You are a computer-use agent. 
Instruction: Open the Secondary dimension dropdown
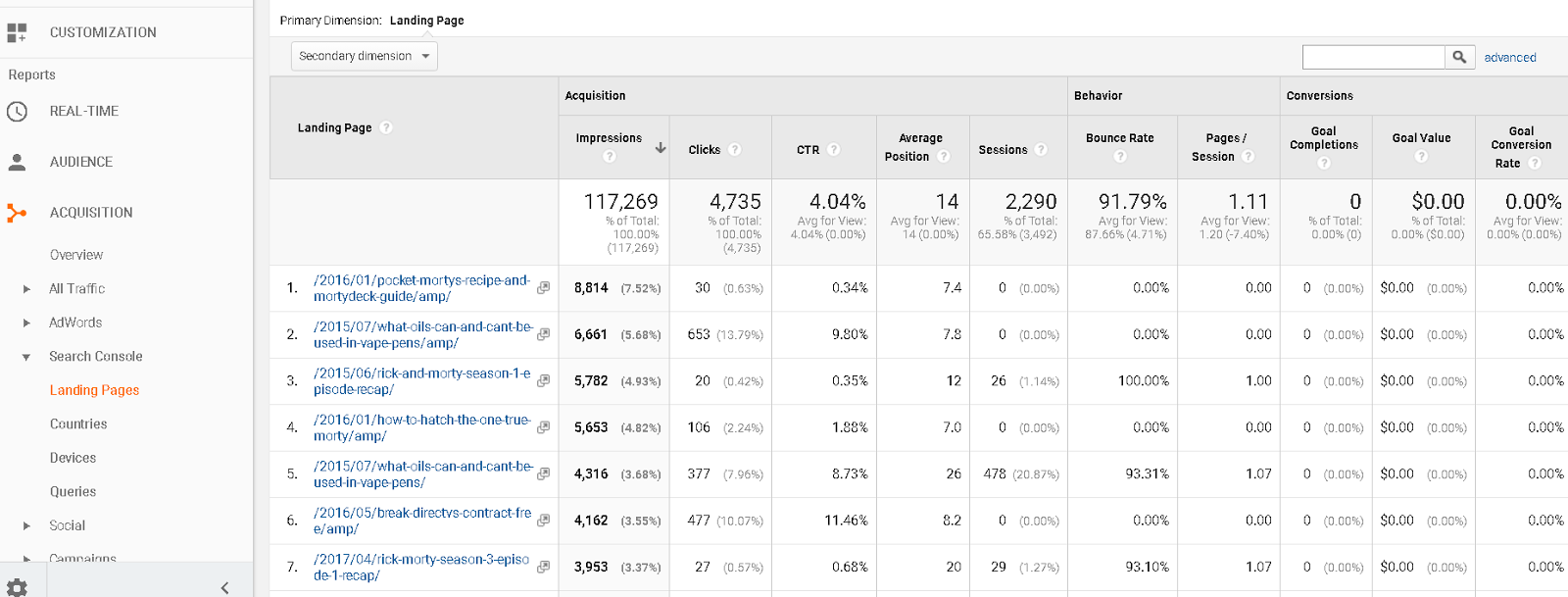coord(364,56)
